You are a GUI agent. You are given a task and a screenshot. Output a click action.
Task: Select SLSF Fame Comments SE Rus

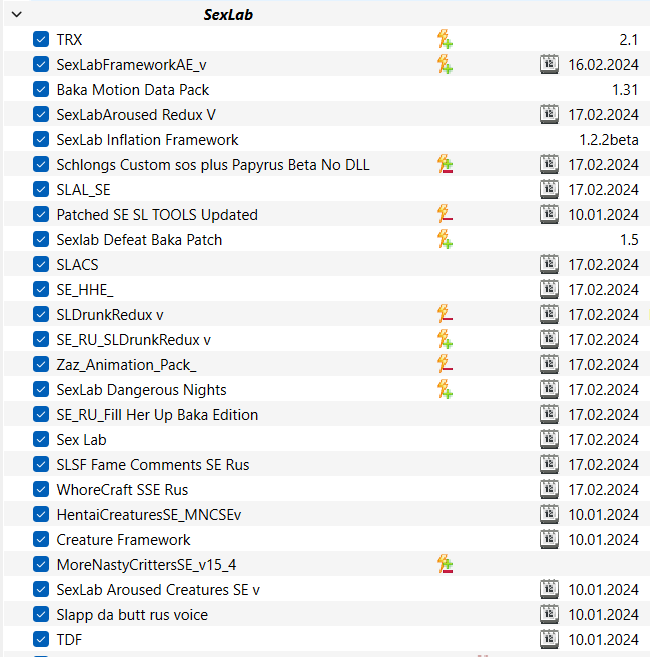pyautogui.click(x=153, y=465)
